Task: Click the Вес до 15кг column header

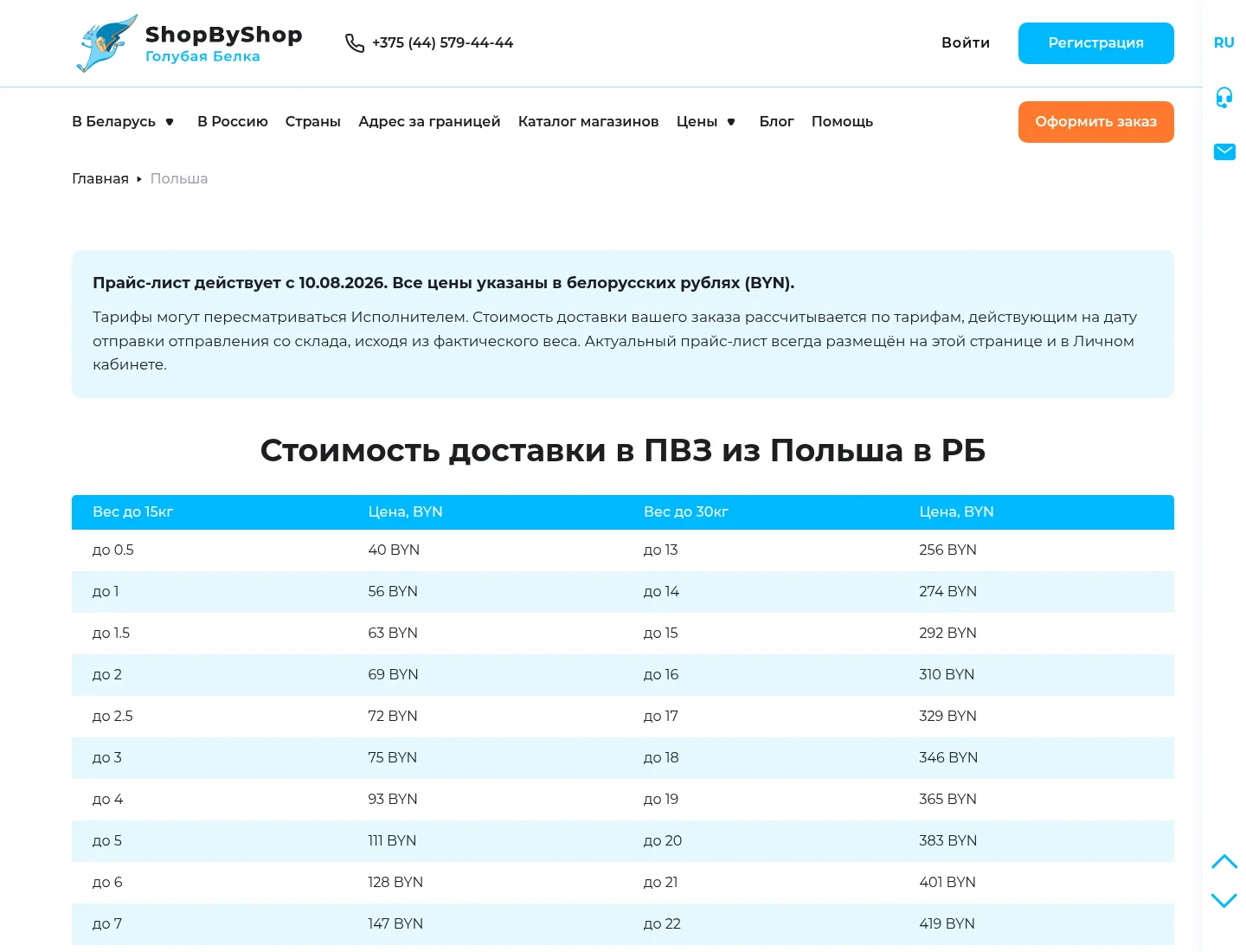Action: (x=133, y=512)
